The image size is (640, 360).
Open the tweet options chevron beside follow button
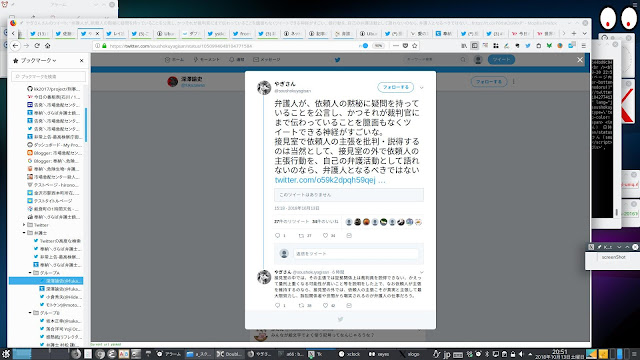click(422, 87)
